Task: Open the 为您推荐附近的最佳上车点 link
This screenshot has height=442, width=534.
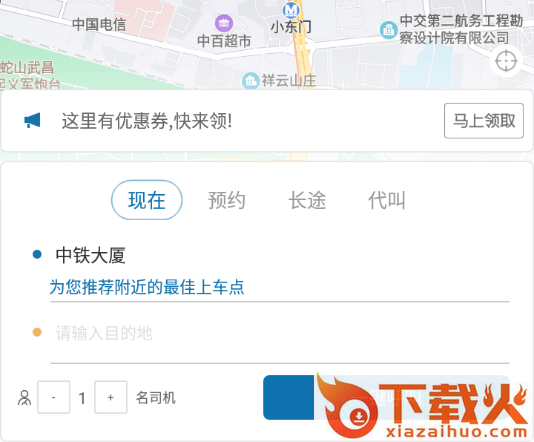Action: click(x=147, y=287)
